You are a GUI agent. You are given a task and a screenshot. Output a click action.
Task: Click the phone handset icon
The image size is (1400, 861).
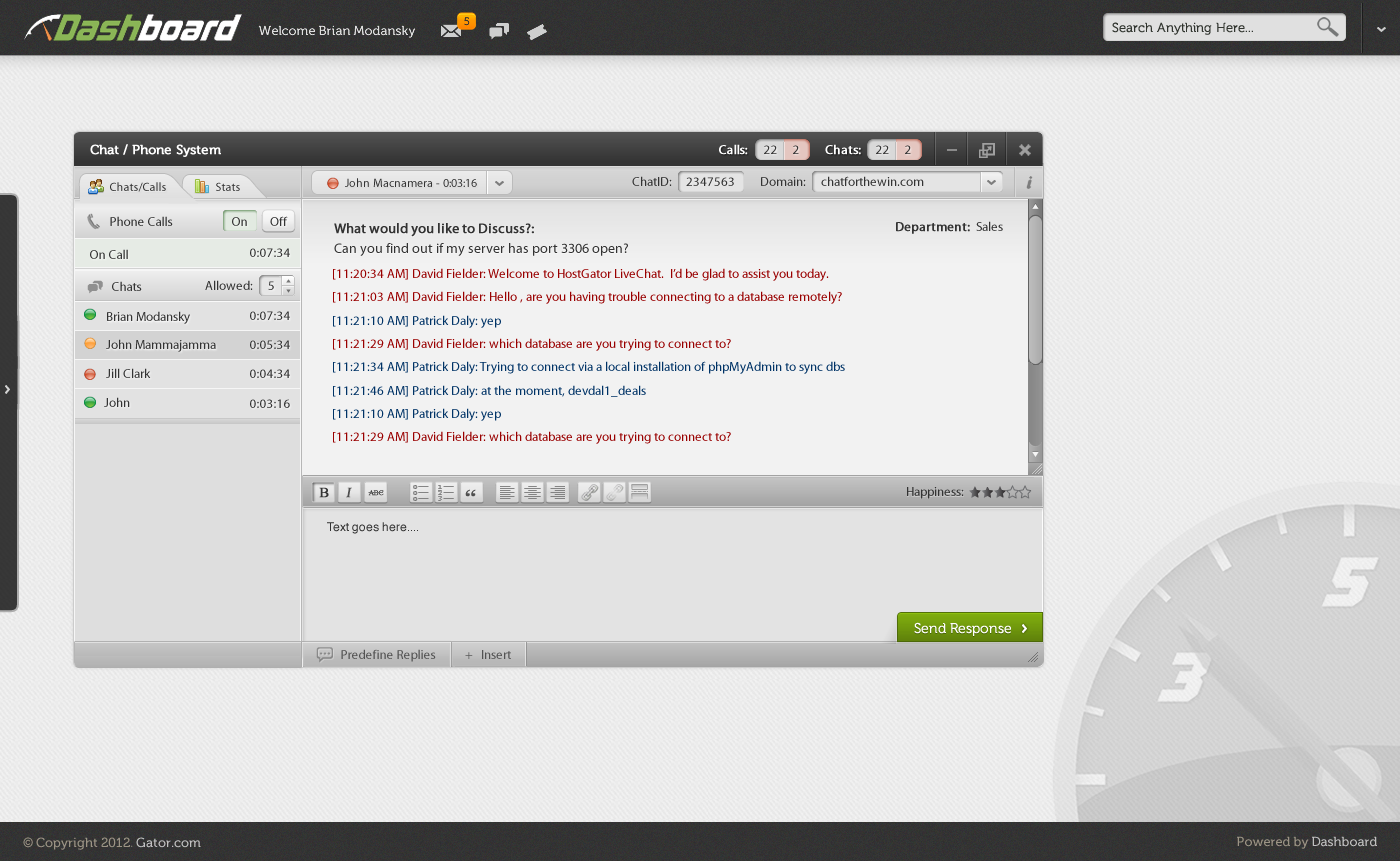[x=94, y=222]
